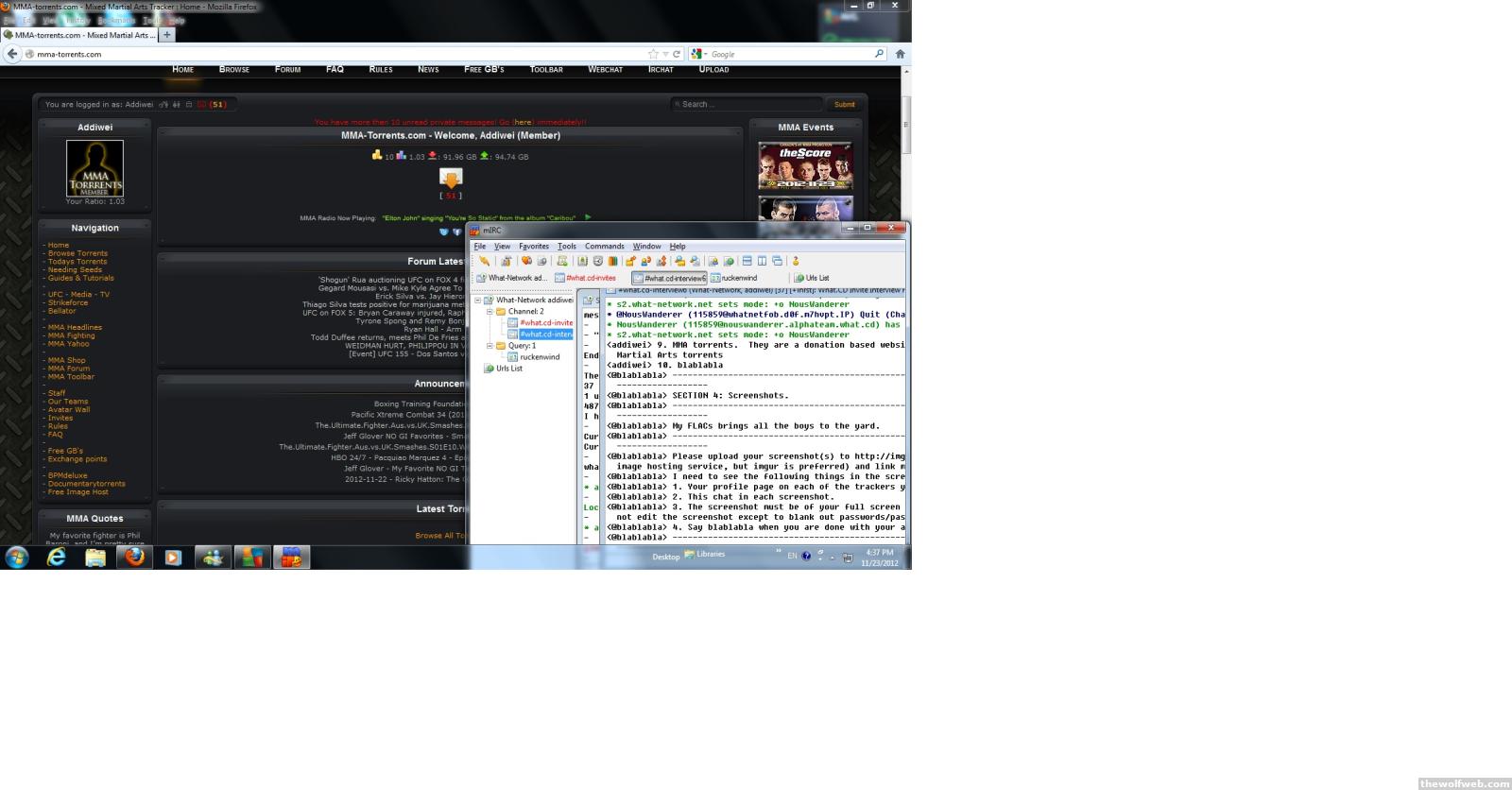Collapse the Query: 1 folder
This screenshot has height=790, width=1512.
[x=490, y=346]
